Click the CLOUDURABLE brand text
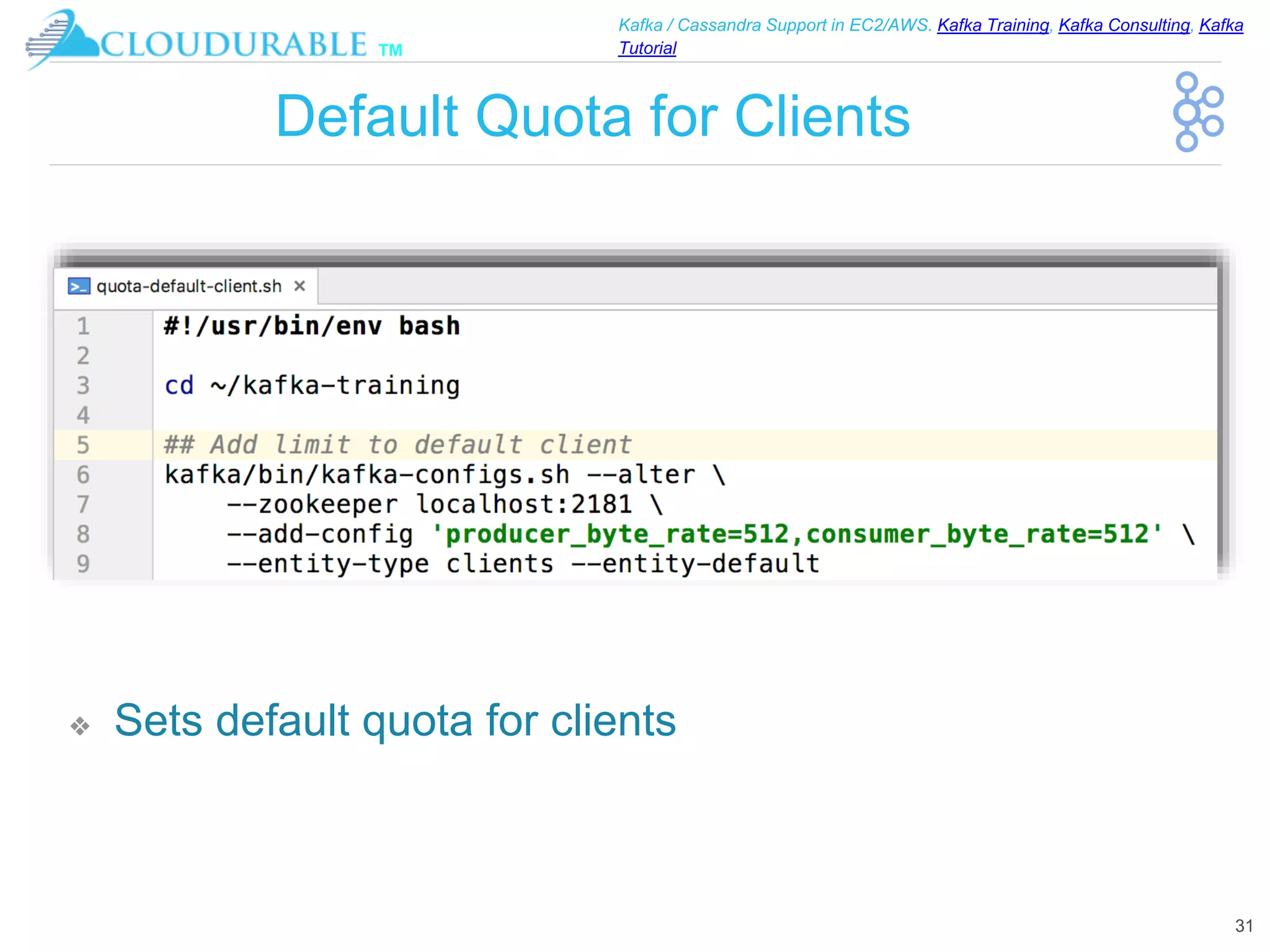Viewport: 1270px width, 952px height. 234,45
